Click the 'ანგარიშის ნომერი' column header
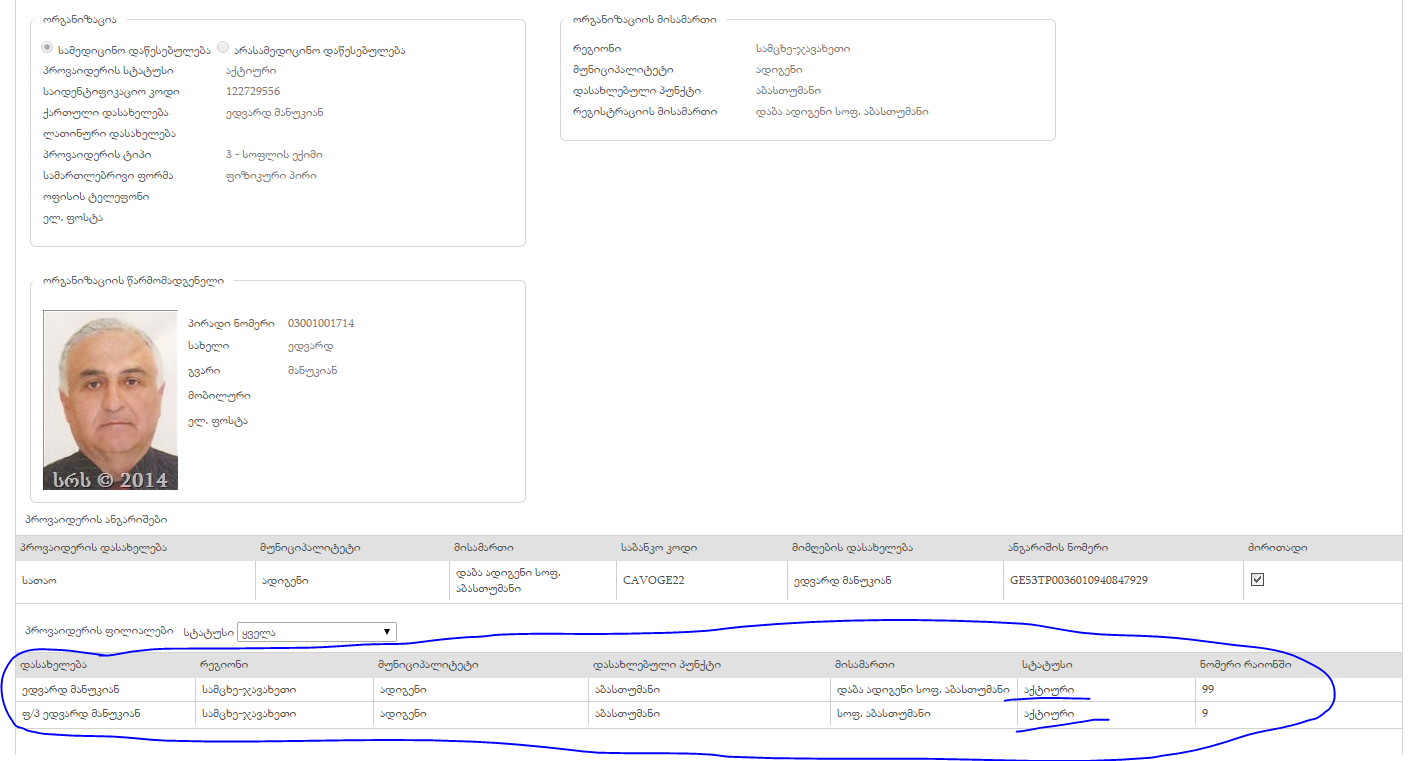The width and height of the screenshot is (1424, 761). click(x=1057, y=548)
